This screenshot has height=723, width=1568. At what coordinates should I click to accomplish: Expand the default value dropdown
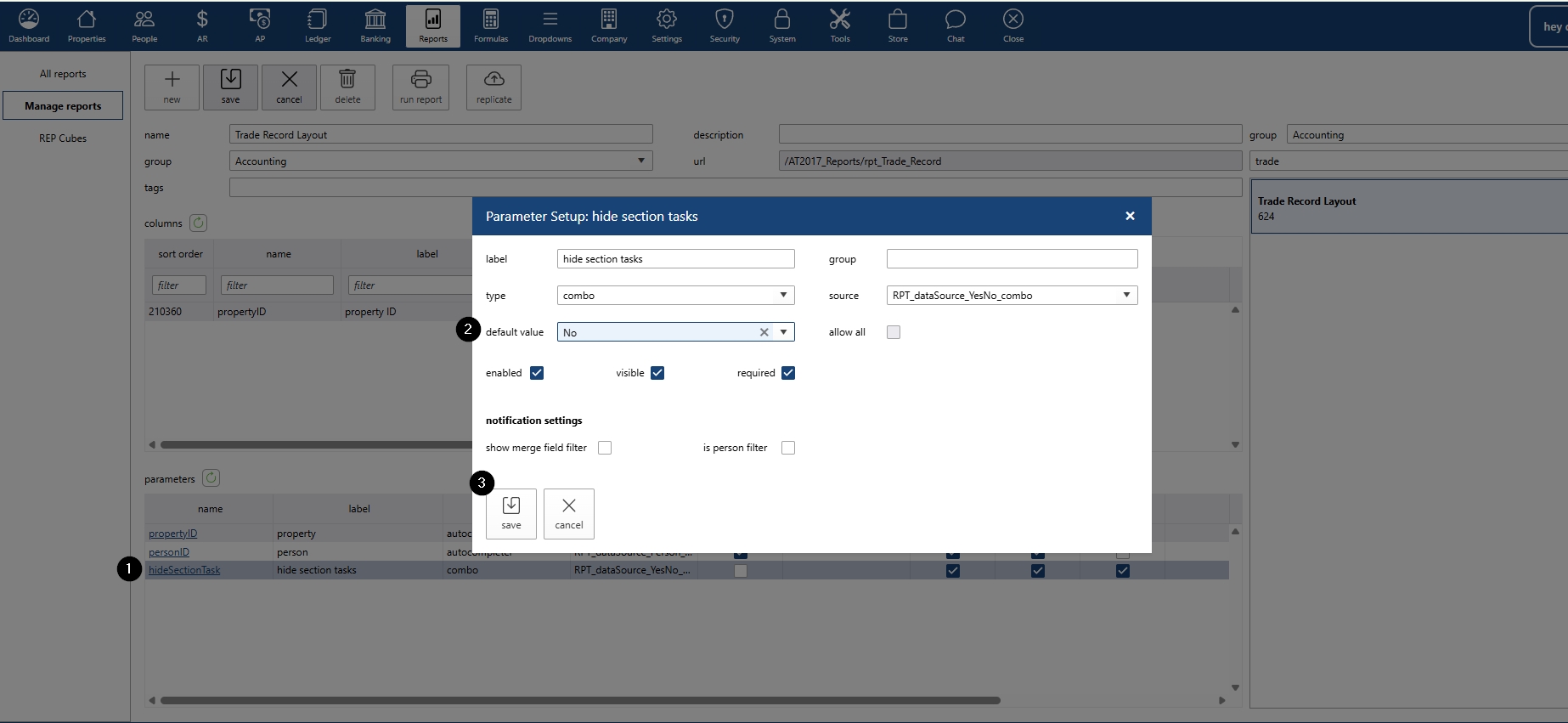coord(783,332)
